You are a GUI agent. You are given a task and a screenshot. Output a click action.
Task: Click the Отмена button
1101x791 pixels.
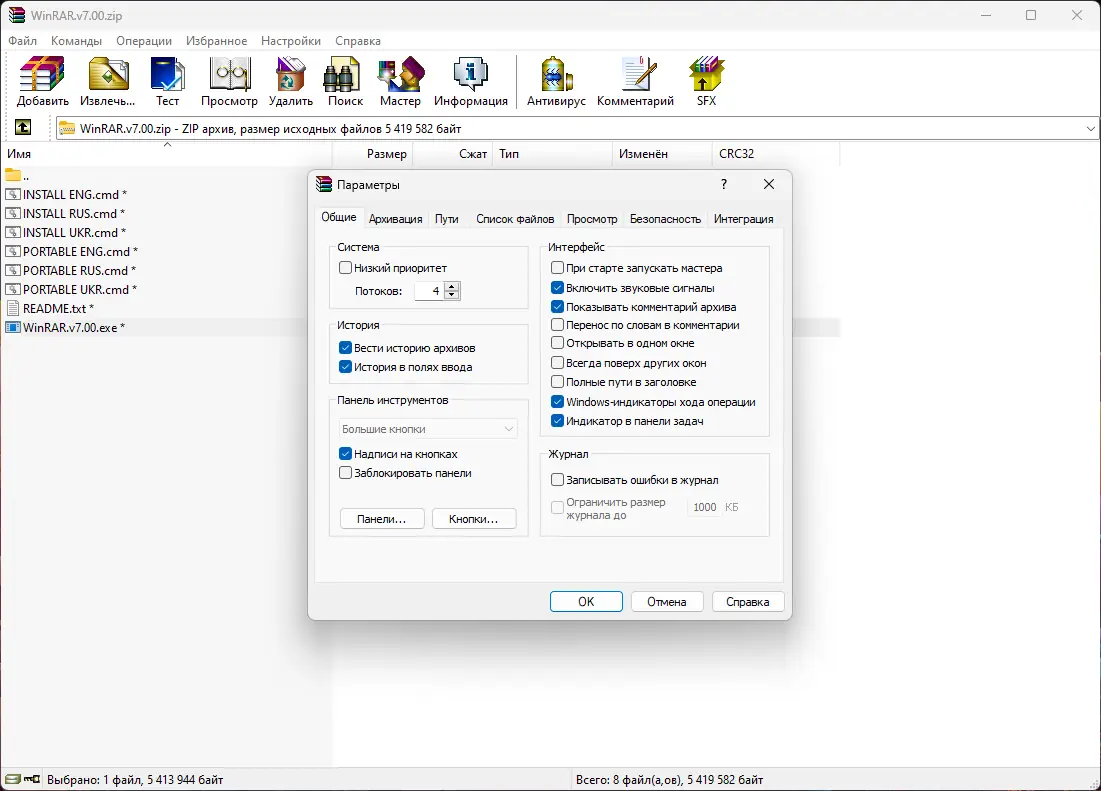pos(666,601)
